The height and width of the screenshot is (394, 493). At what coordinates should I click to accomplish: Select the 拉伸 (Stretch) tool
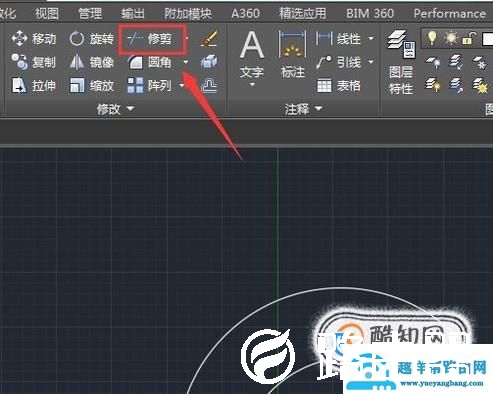(33, 86)
